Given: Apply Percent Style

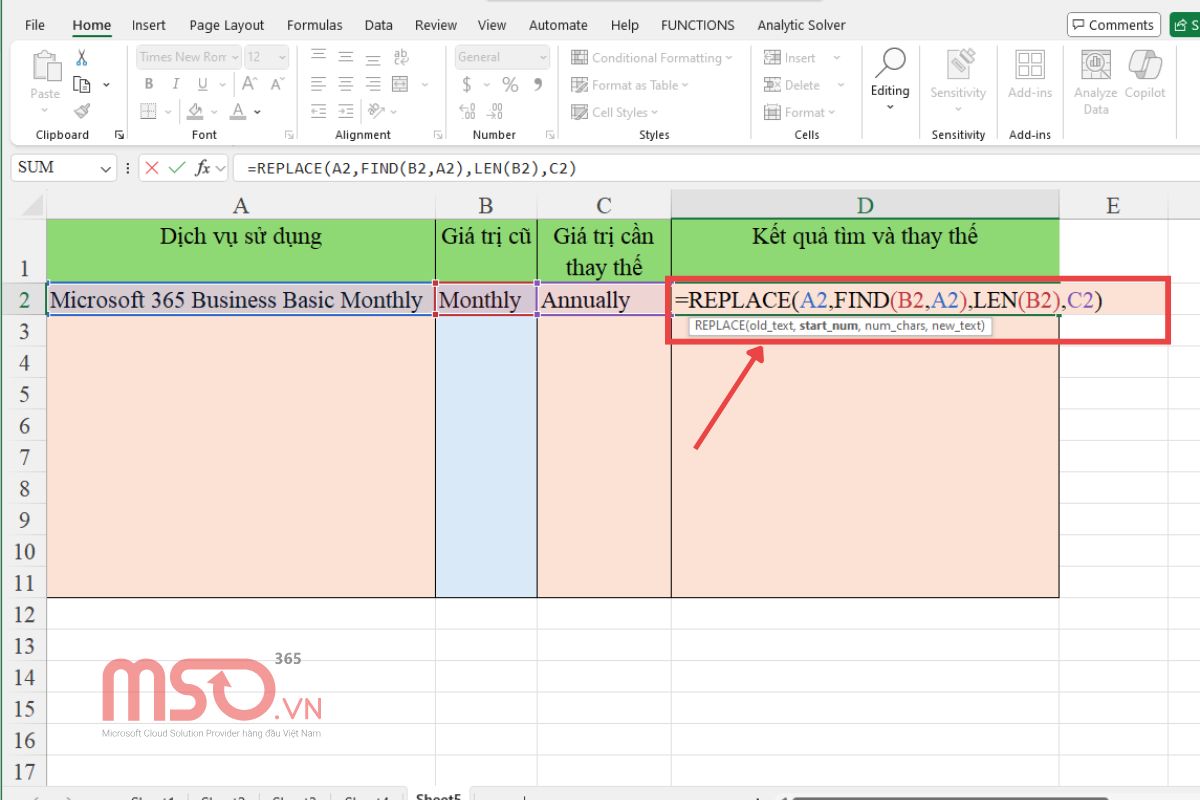Looking at the screenshot, I should pyautogui.click(x=510, y=85).
